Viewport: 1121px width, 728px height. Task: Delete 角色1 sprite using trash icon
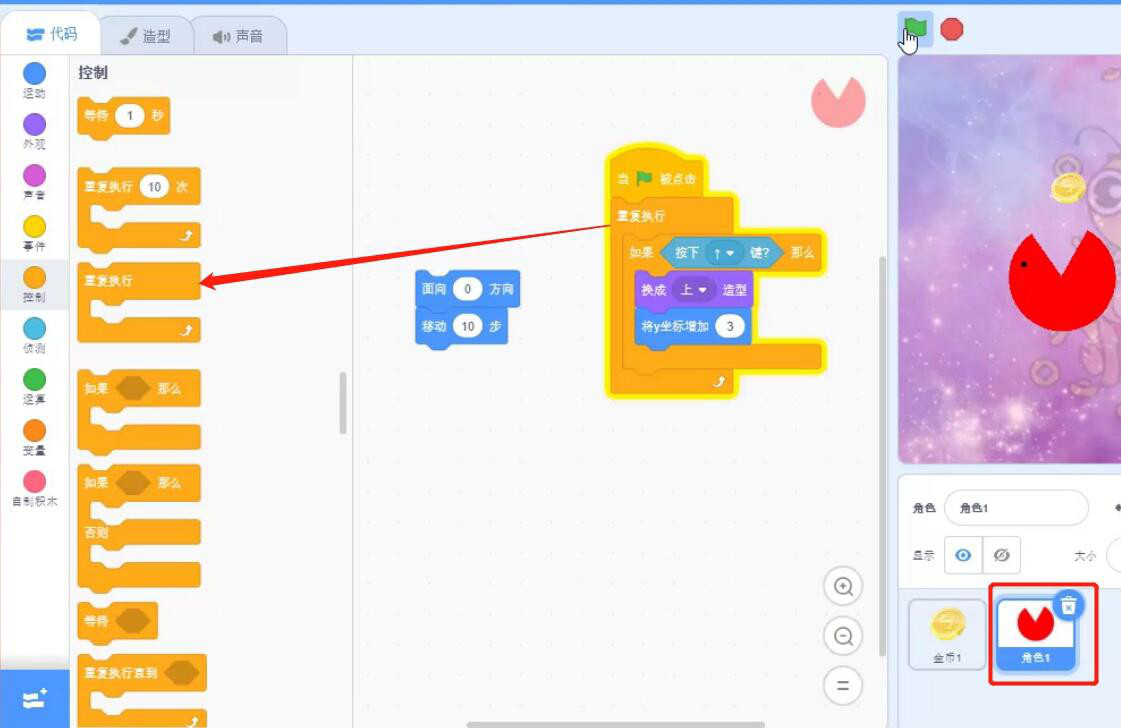pos(1068,605)
